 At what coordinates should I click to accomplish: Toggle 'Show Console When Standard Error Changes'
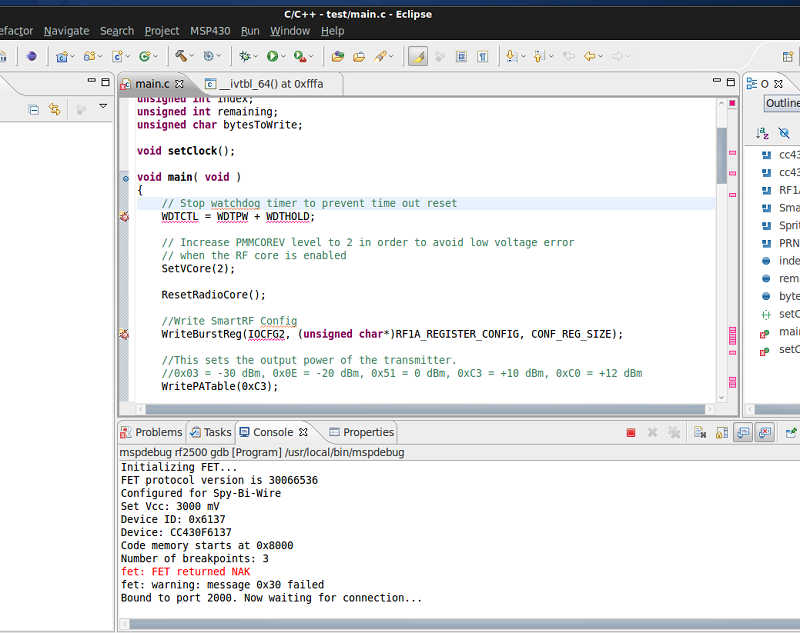pos(765,431)
